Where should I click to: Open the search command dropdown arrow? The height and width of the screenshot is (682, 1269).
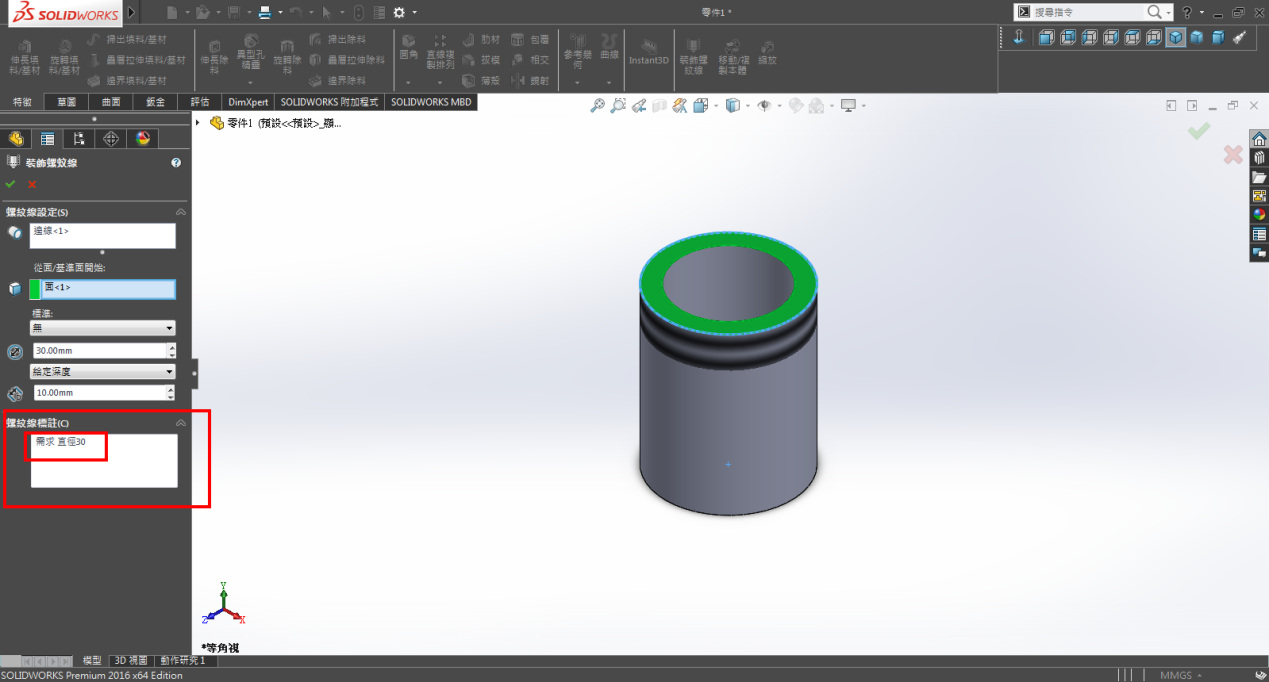1170,12
